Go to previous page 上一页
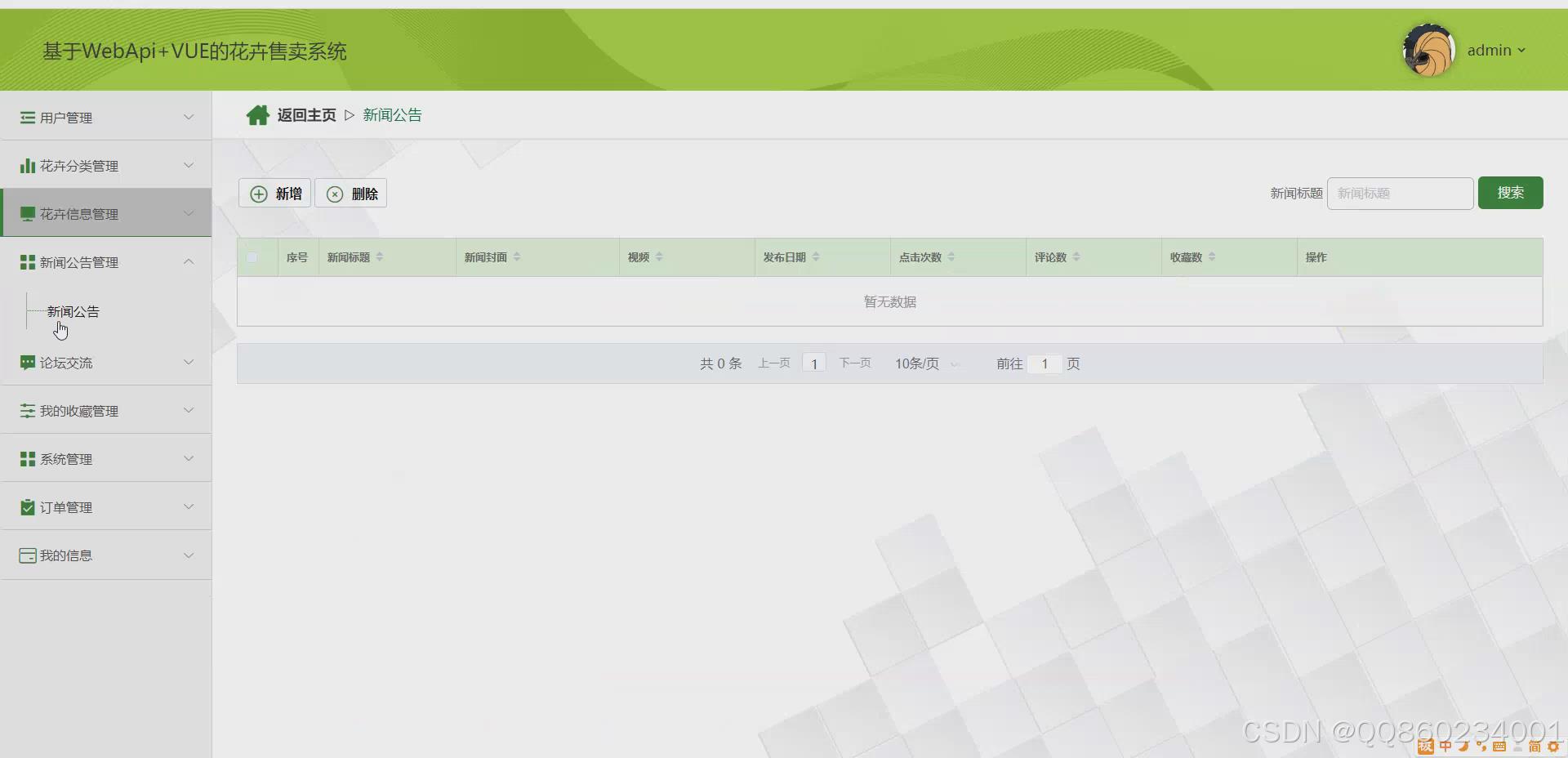Viewport: 1568px width, 758px height. [773, 363]
